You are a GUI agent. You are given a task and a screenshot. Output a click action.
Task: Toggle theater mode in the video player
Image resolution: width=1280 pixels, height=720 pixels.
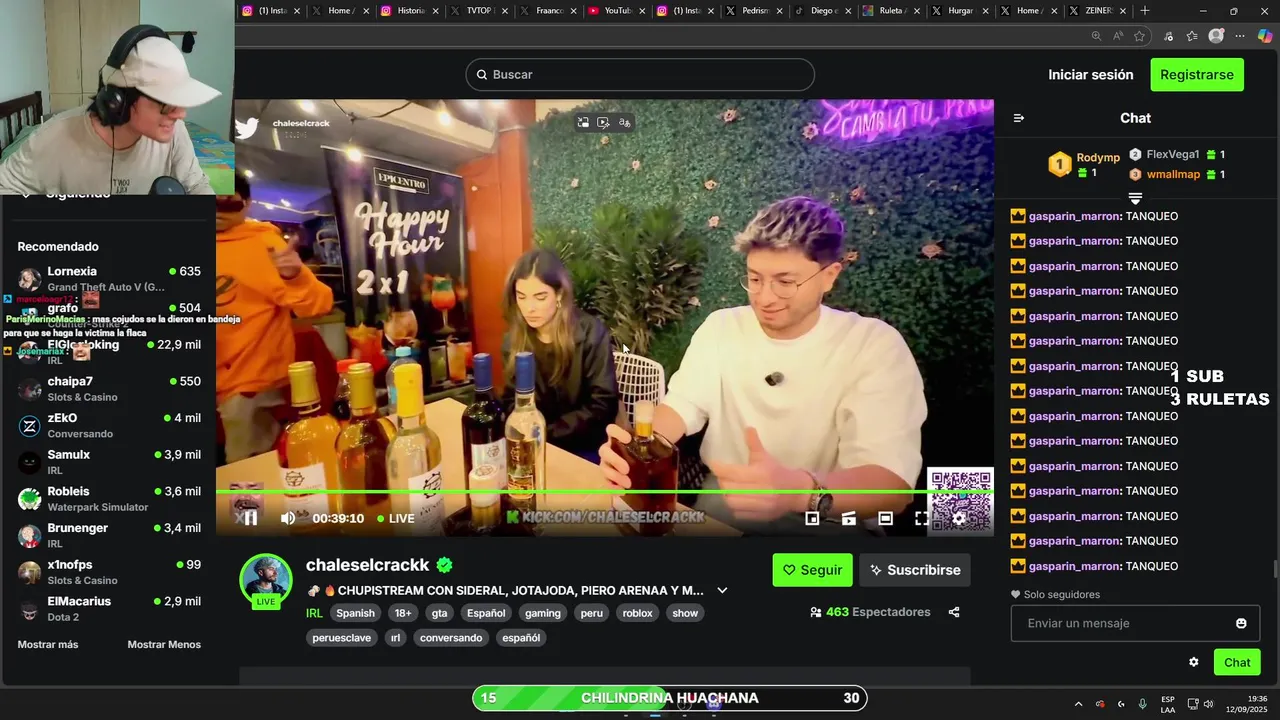coord(885,518)
